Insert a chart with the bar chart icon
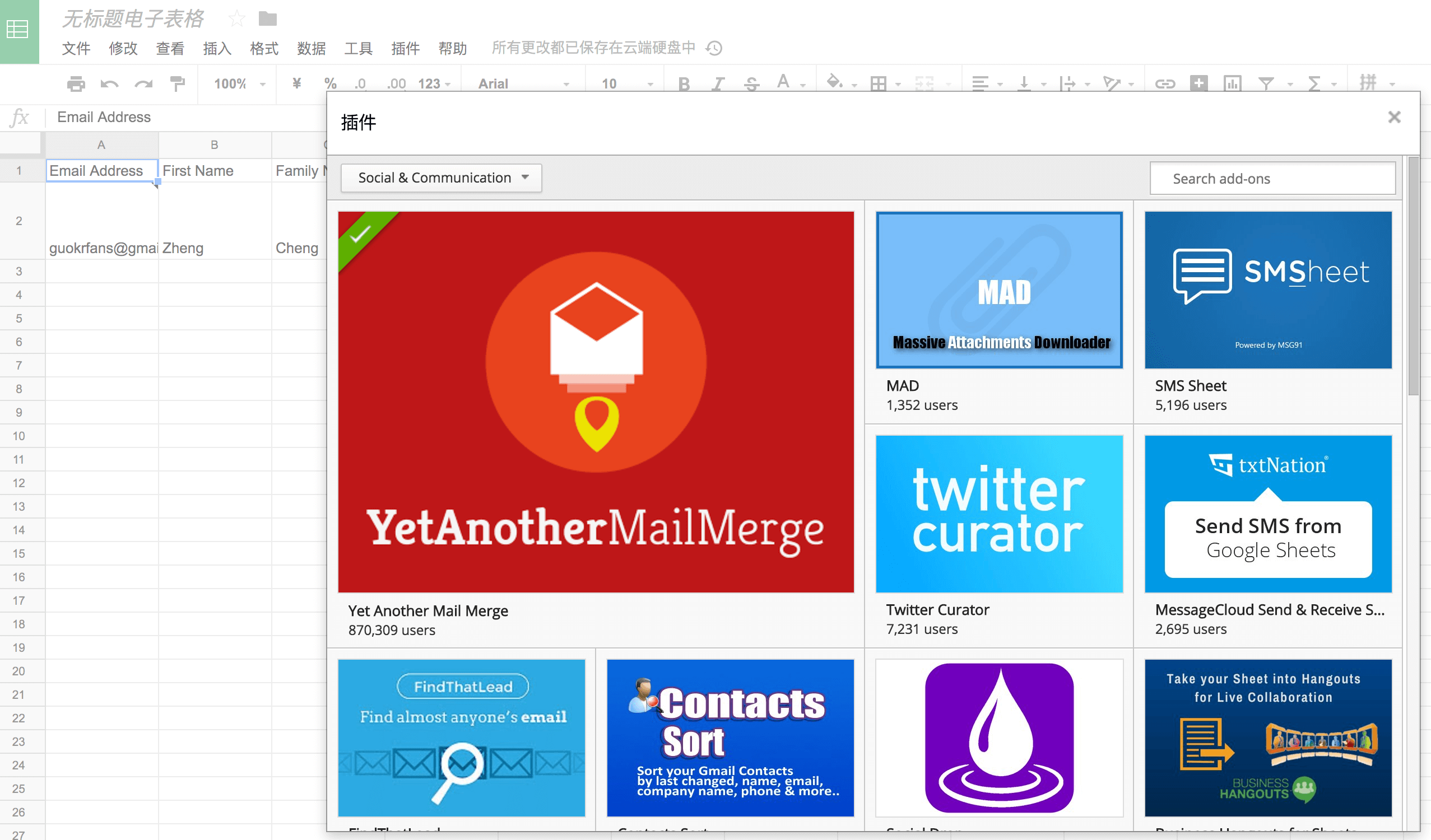 (1232, 83)
